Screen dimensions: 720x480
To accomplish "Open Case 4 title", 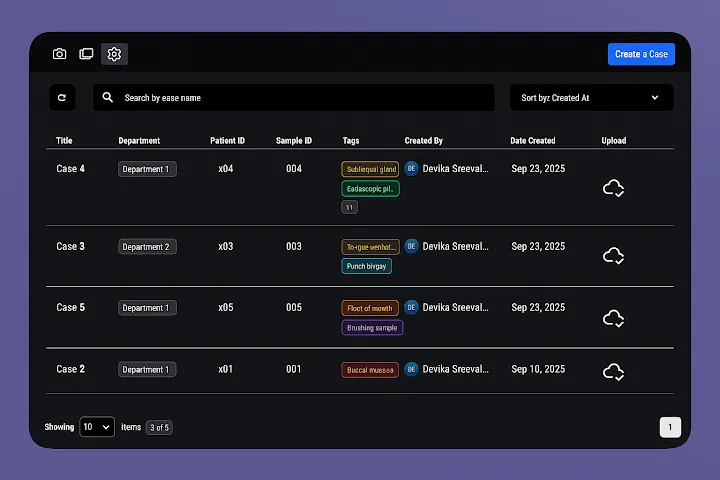I will tap(70, 169).
